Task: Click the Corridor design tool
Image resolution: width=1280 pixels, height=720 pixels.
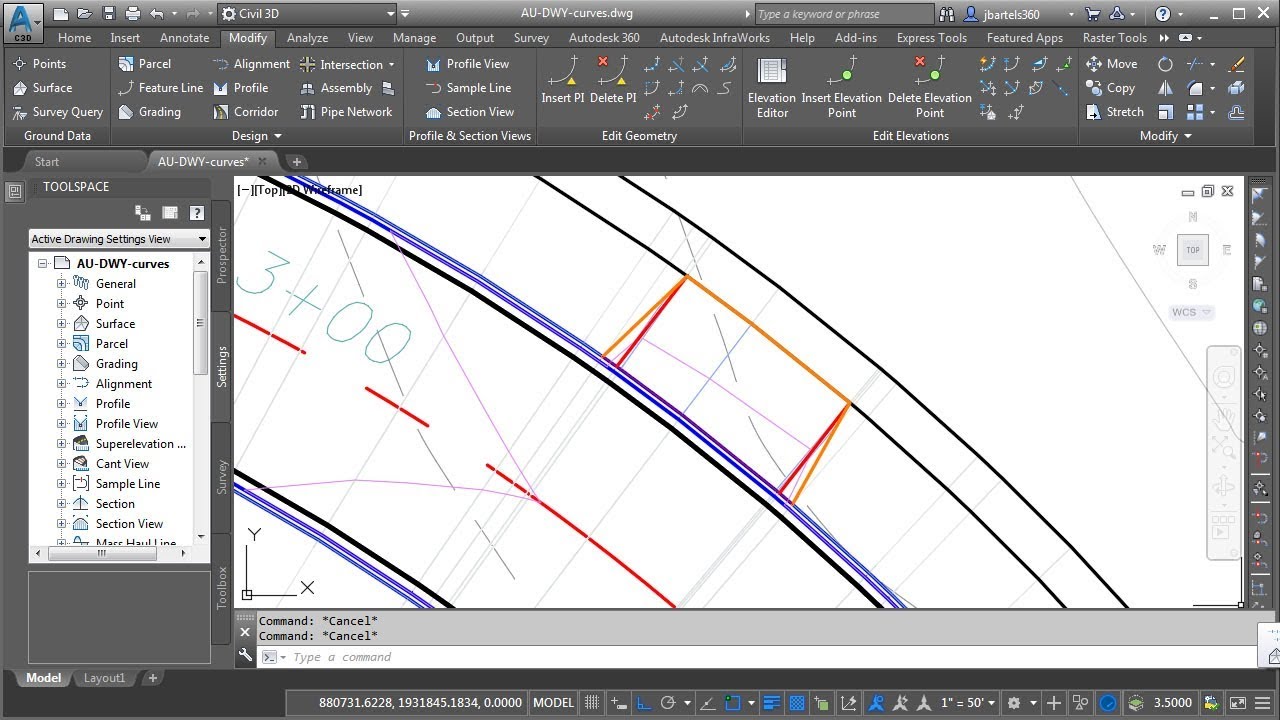Action: pyautogui.click(x=246, y=112)
